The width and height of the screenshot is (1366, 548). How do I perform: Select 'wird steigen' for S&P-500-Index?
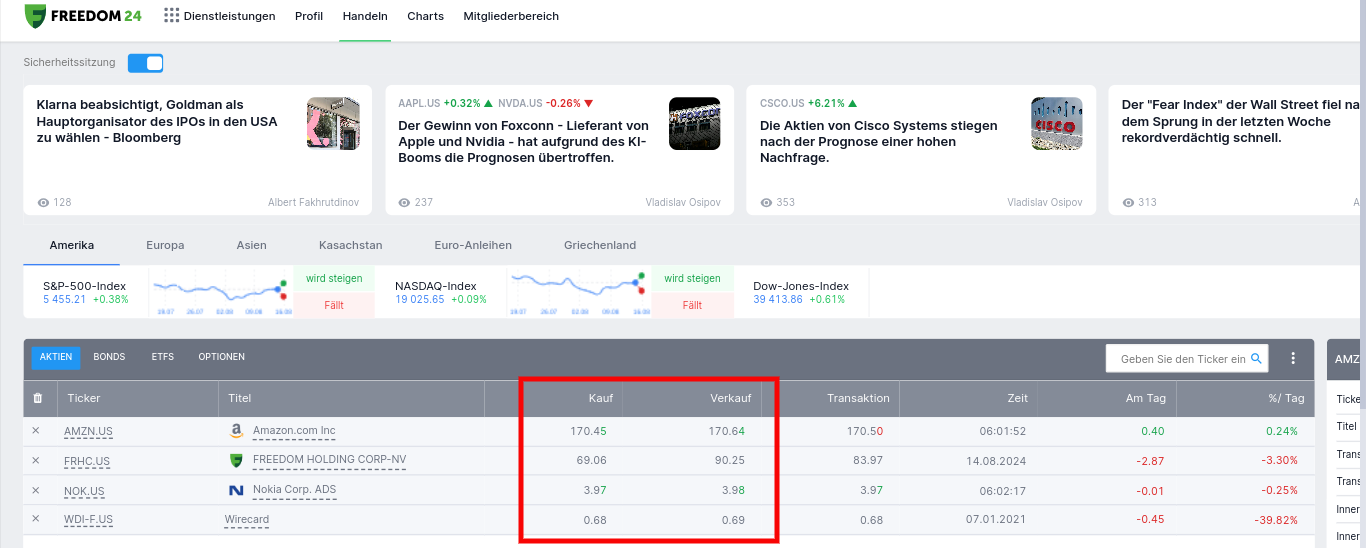click(x=335, y=278)
